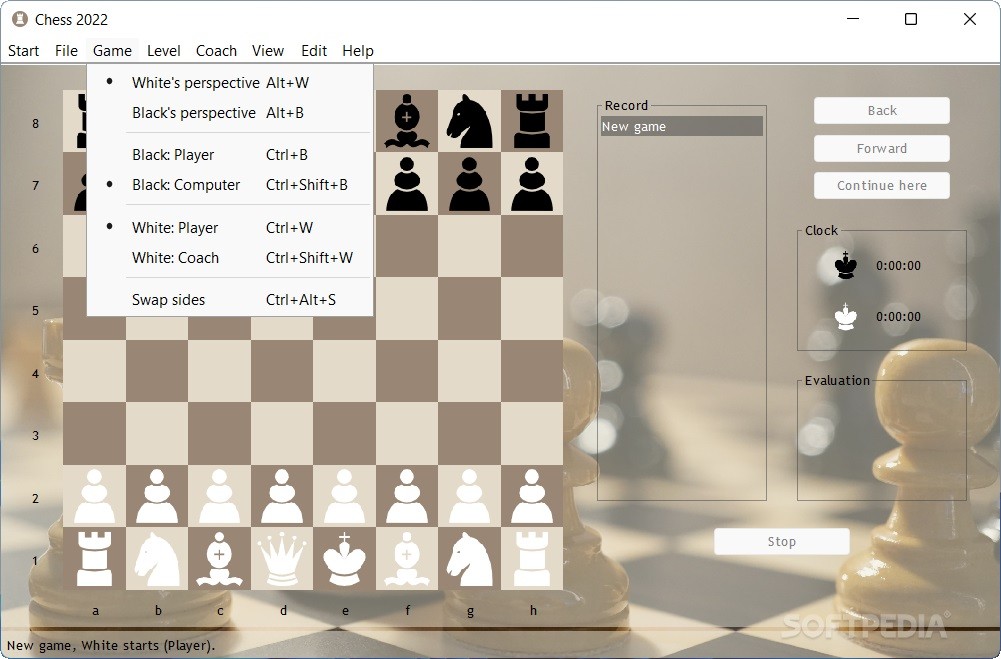Image resolution: width=1001 pixels, height=659 pixels.
Task: Click the Forward button
Action: [x=882, y=148]
